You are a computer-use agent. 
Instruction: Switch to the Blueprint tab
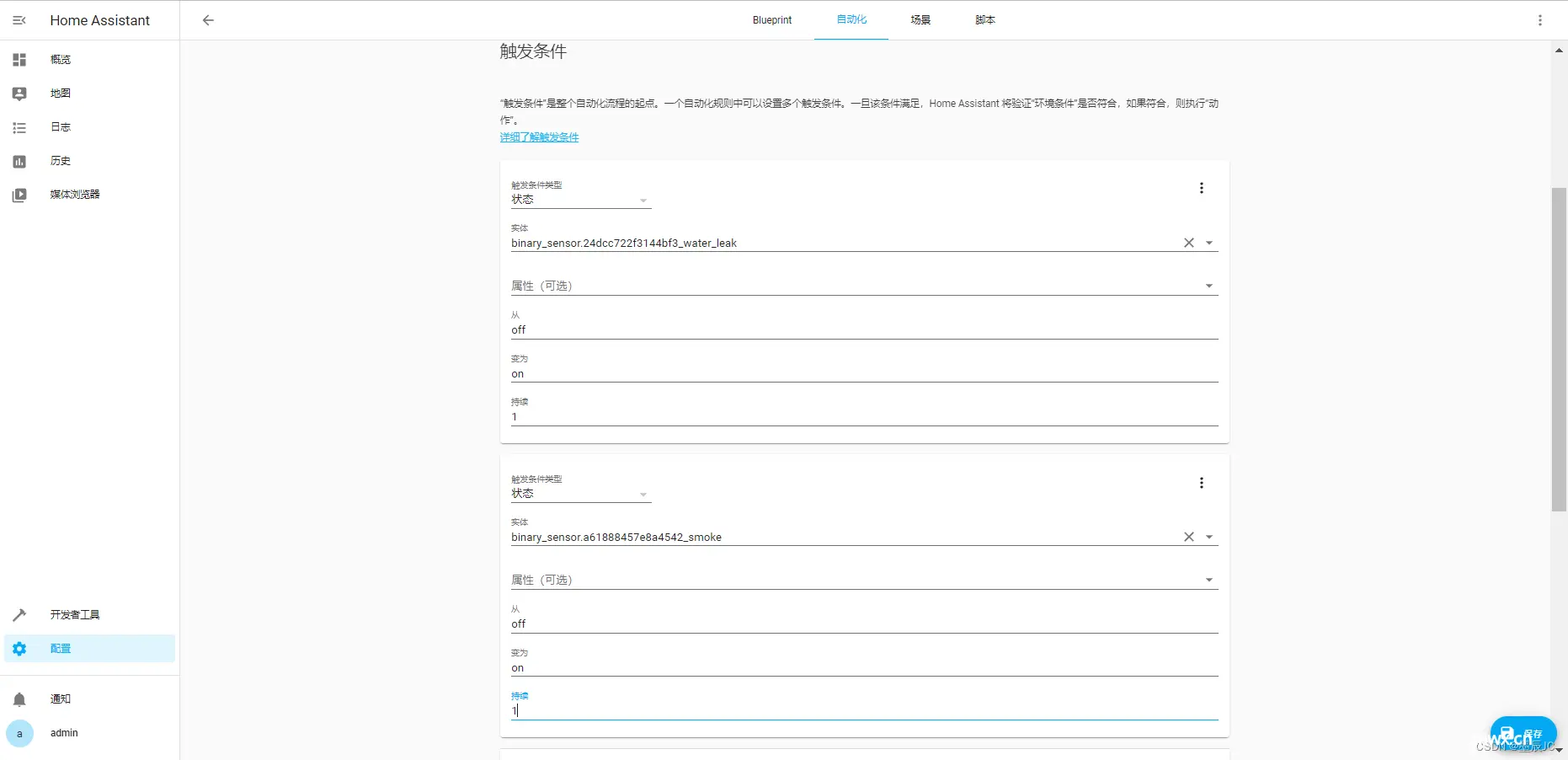772,20
